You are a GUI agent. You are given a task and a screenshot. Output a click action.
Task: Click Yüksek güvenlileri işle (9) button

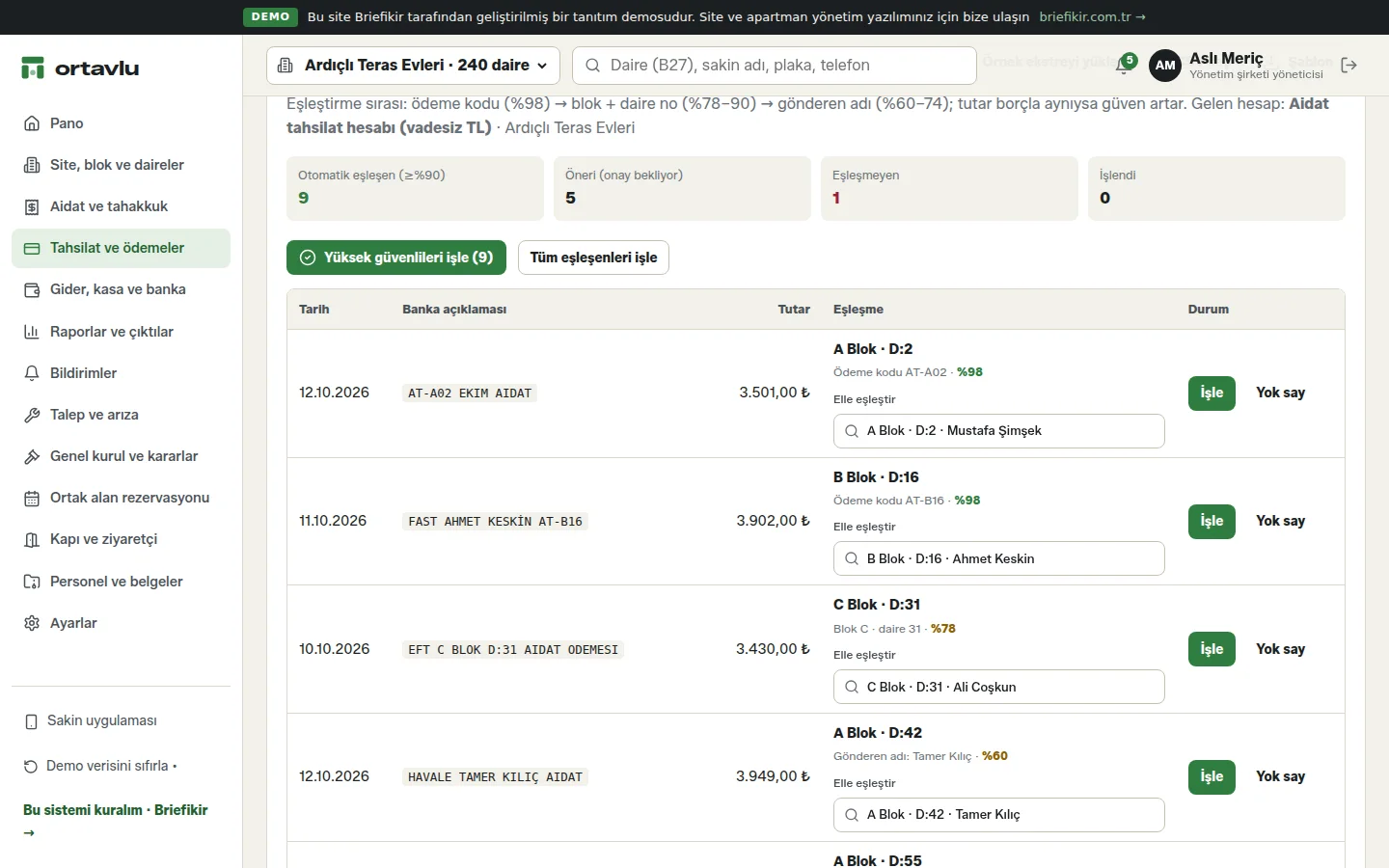(x=396, y=258)
